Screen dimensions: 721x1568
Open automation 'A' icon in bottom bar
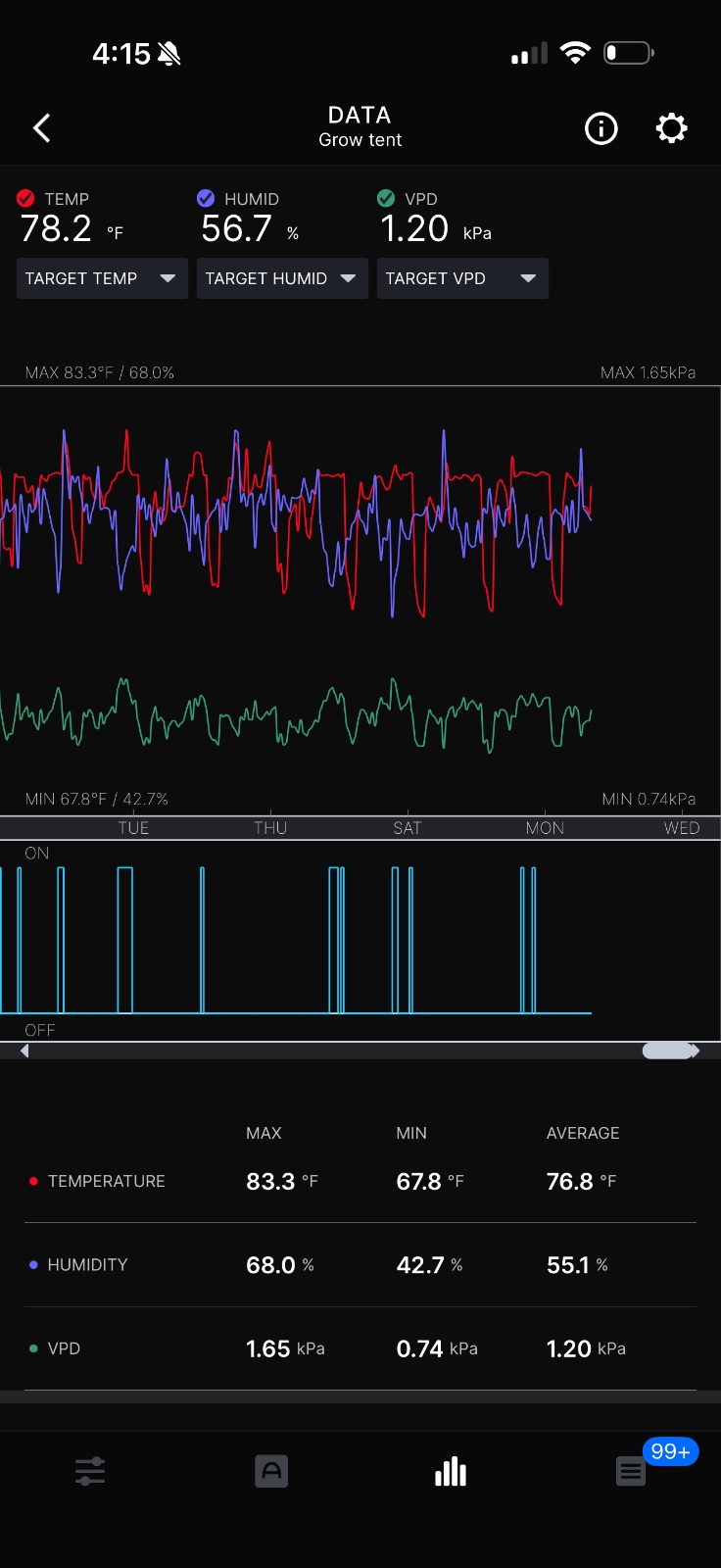271,1471
